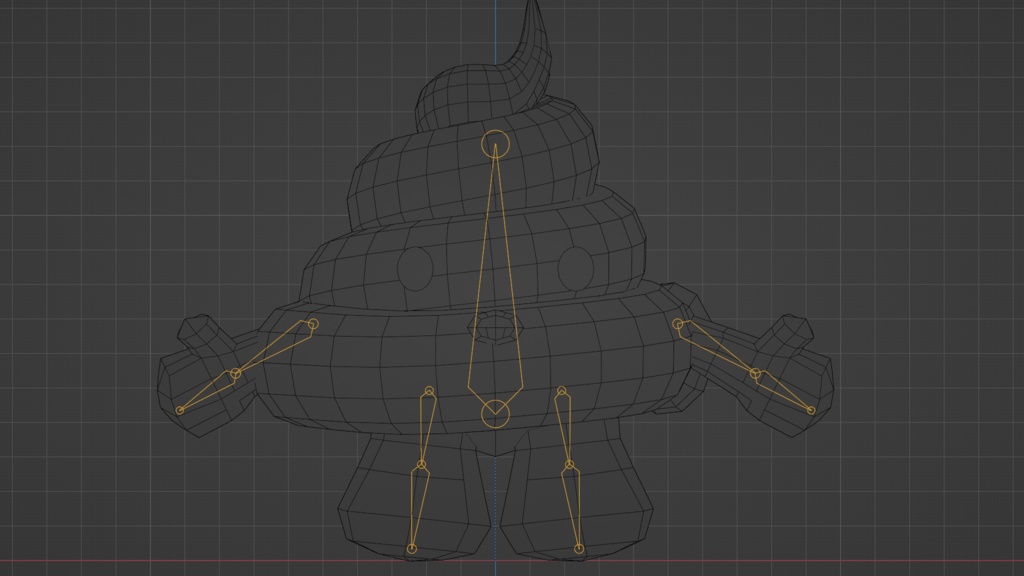Click the spine bone's top tip joint circle
The image size is (1024, 576).
[x=495, y=144]
